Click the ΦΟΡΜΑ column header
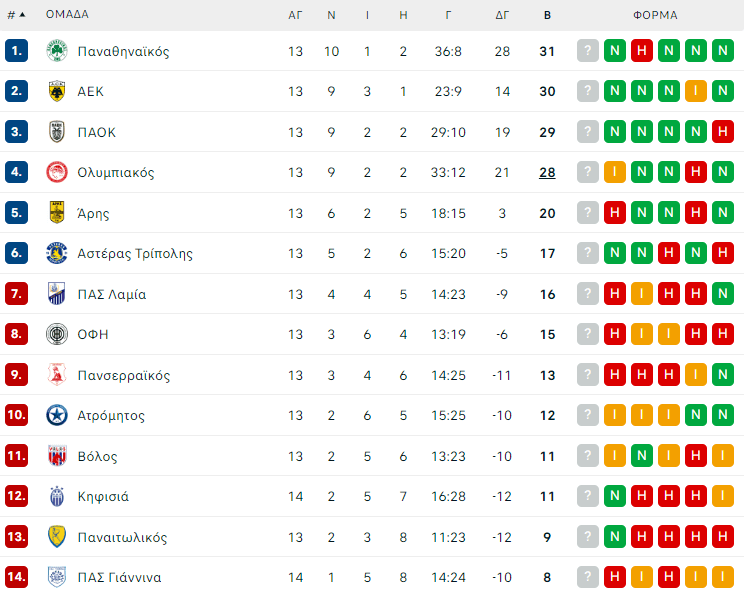Viewport: 744px width, 596px height. (655, 15)
